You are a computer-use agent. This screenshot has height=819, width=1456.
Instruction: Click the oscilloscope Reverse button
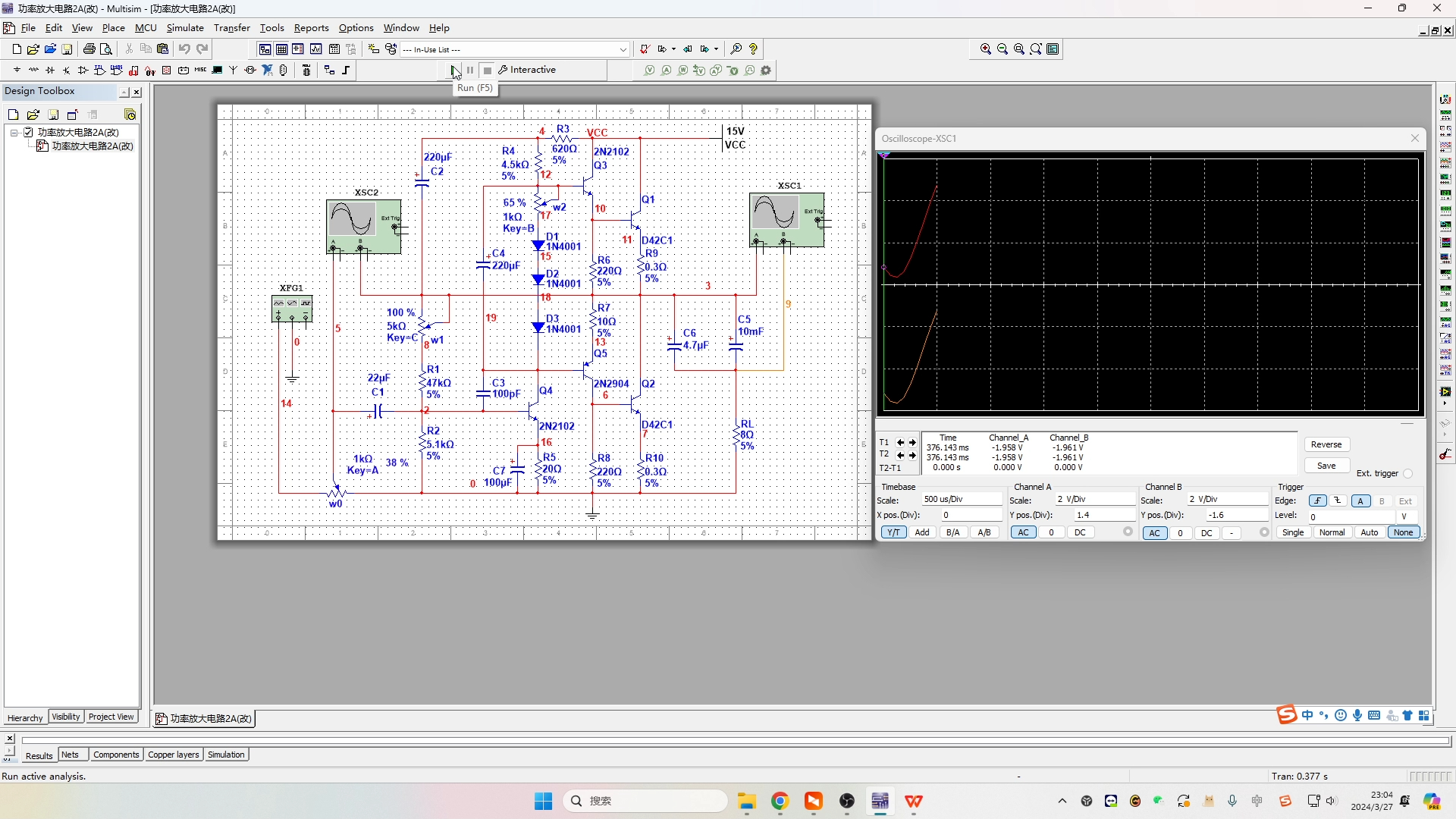tap(1326, 444)
